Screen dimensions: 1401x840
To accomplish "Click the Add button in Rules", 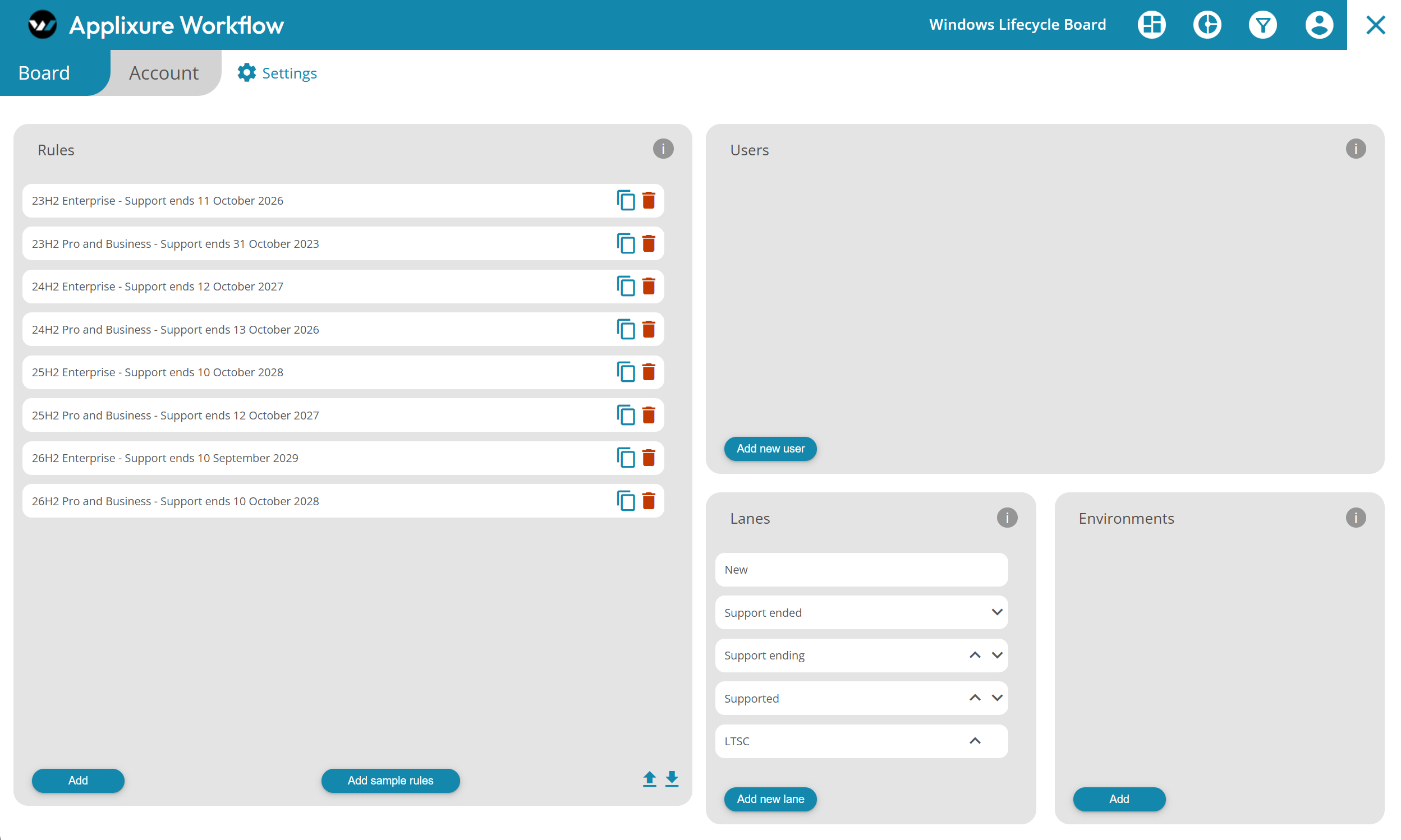I will [78, 781].
